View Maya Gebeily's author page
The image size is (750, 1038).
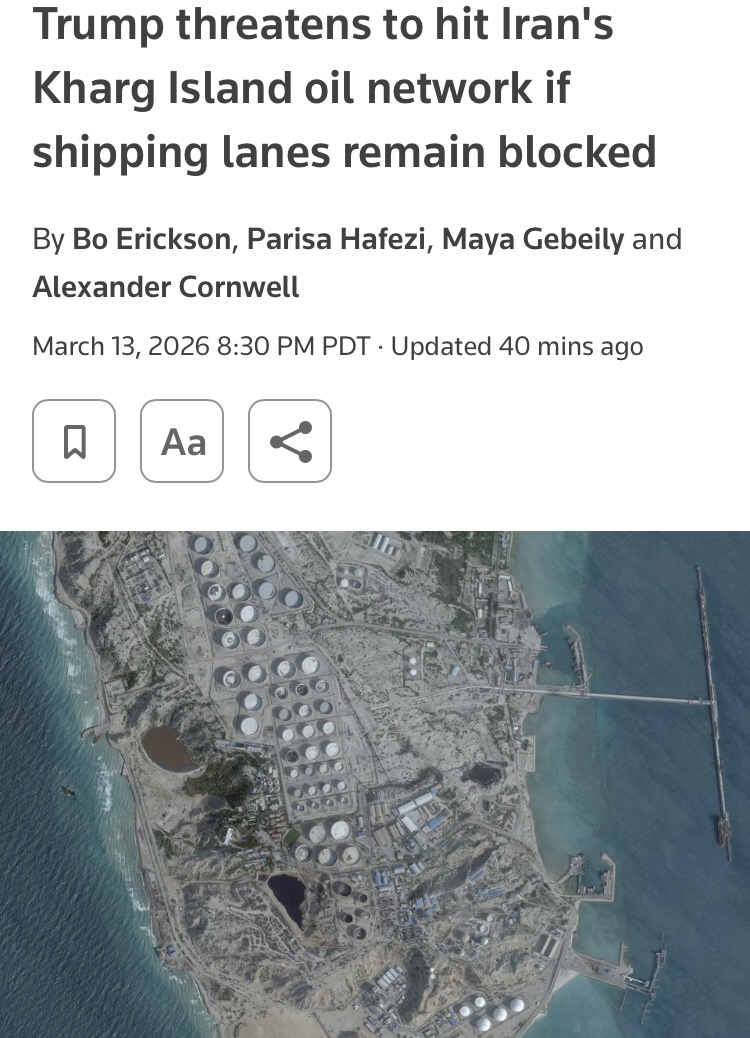click(x=533, y=239)
